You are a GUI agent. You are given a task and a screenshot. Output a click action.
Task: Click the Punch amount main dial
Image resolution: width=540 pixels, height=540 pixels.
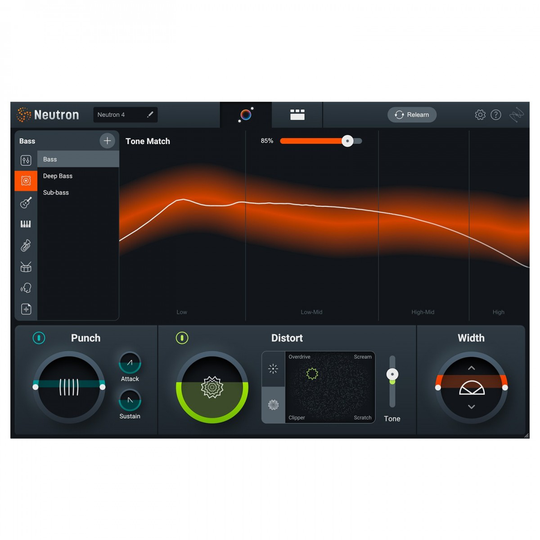pos(69,387)
